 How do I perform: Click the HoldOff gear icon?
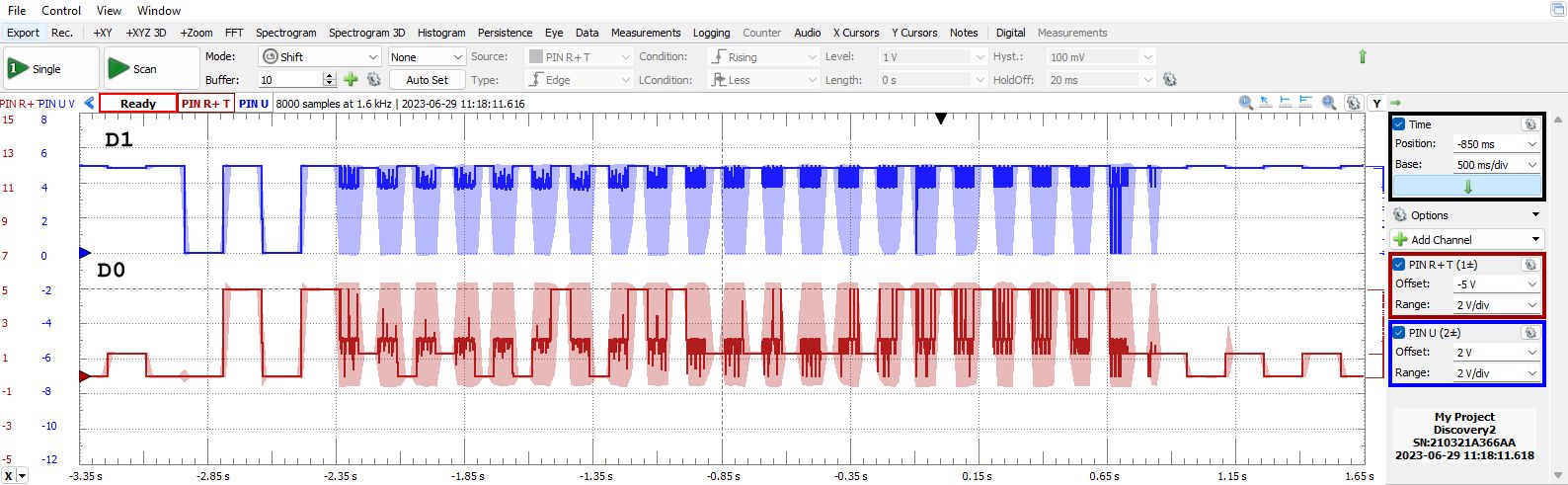coord(1170,80)
